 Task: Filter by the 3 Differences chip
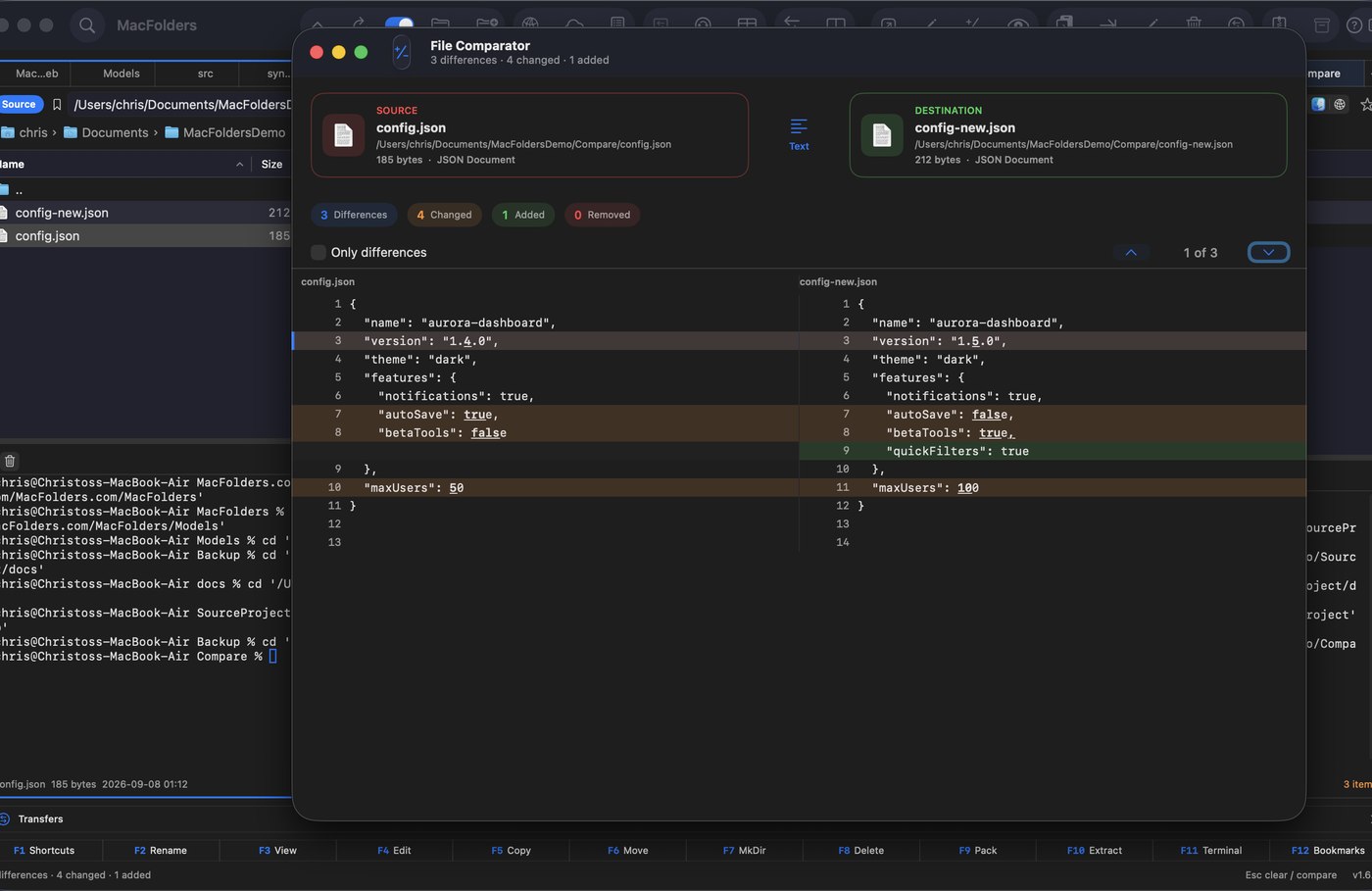[354, 215]
